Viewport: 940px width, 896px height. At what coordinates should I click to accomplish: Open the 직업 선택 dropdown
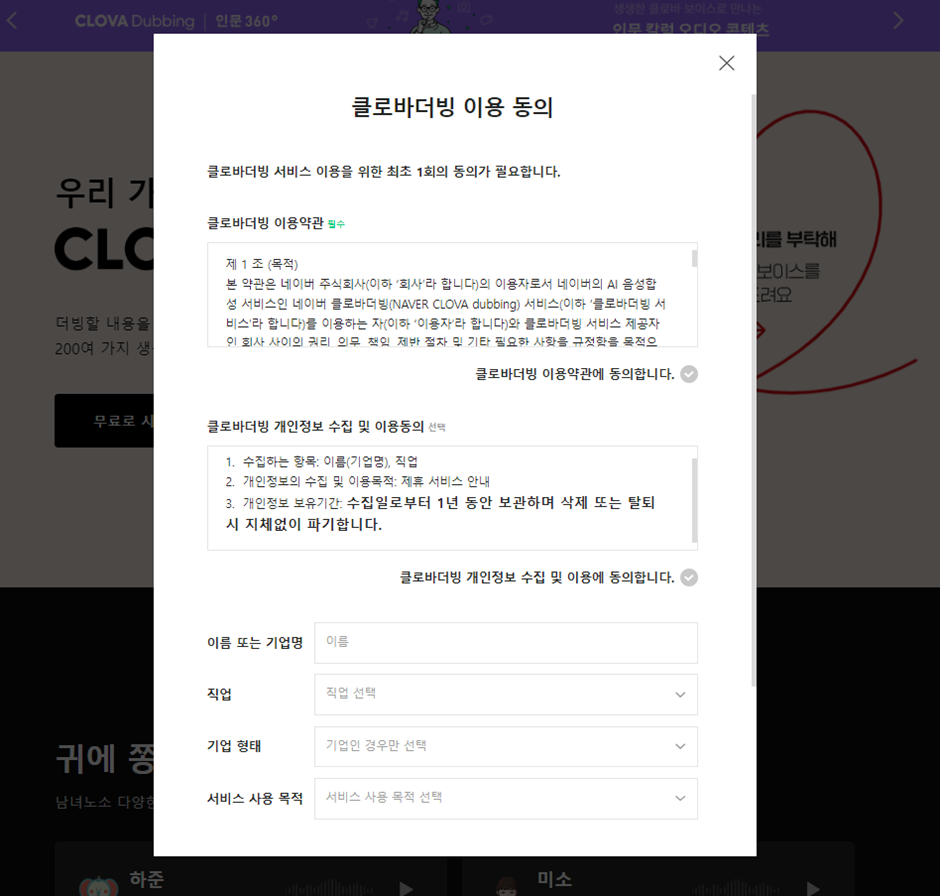coord(505,694)
